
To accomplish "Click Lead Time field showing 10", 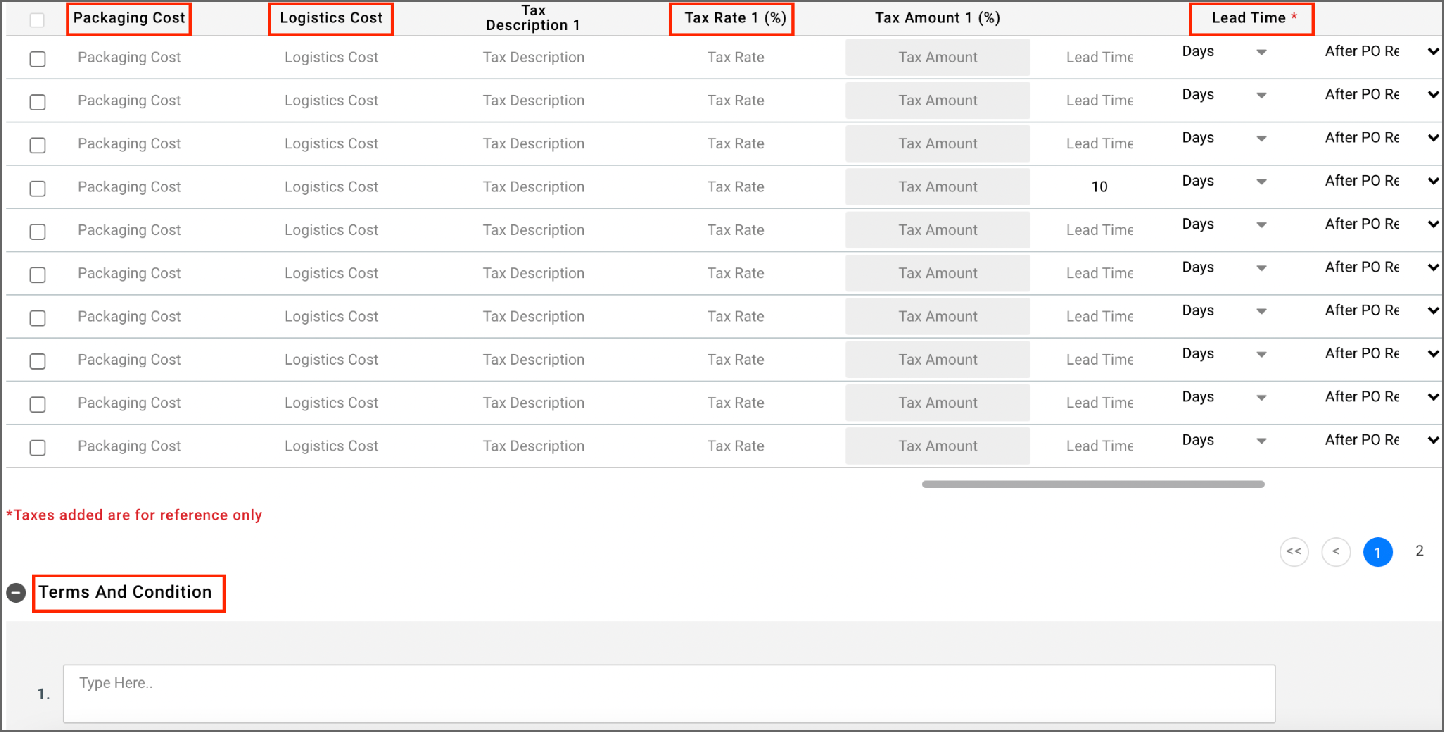I will (1099, 187).
